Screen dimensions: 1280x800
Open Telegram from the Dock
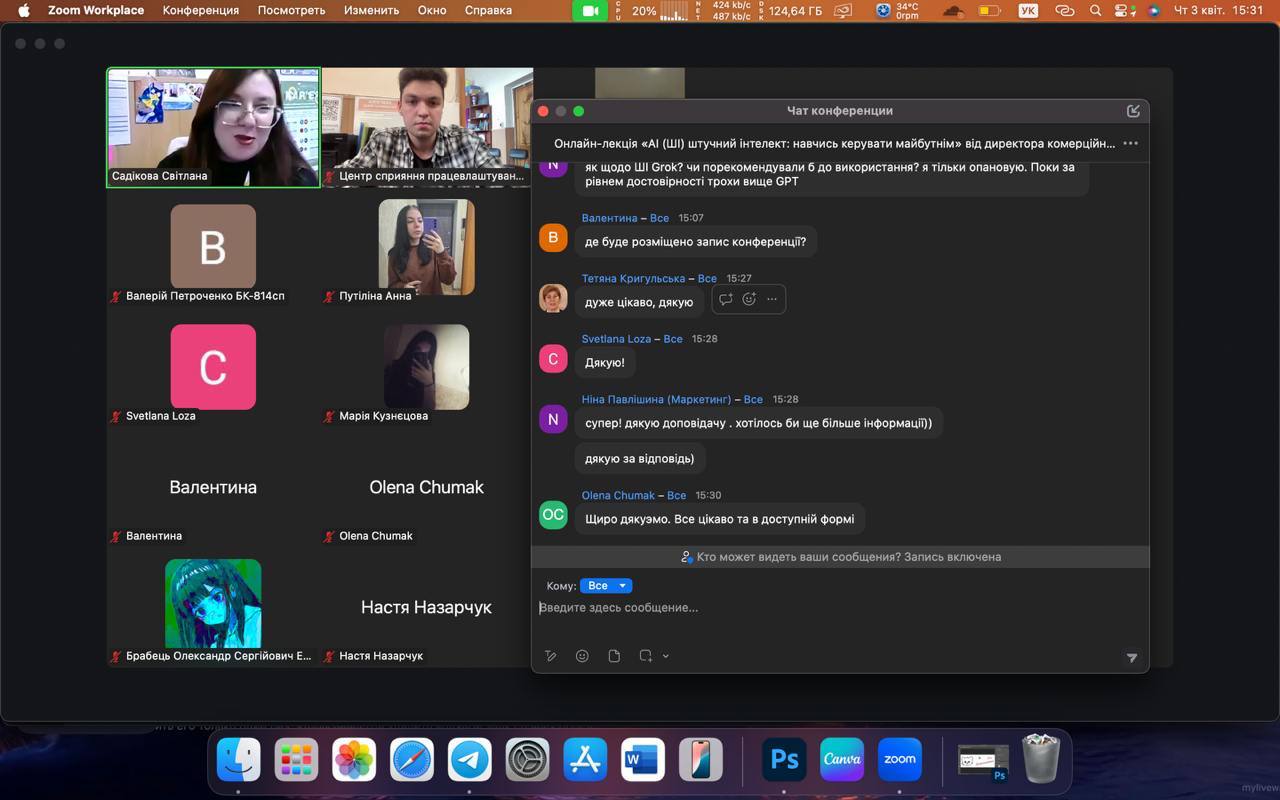pyautogui.click(x=469, y=760)
